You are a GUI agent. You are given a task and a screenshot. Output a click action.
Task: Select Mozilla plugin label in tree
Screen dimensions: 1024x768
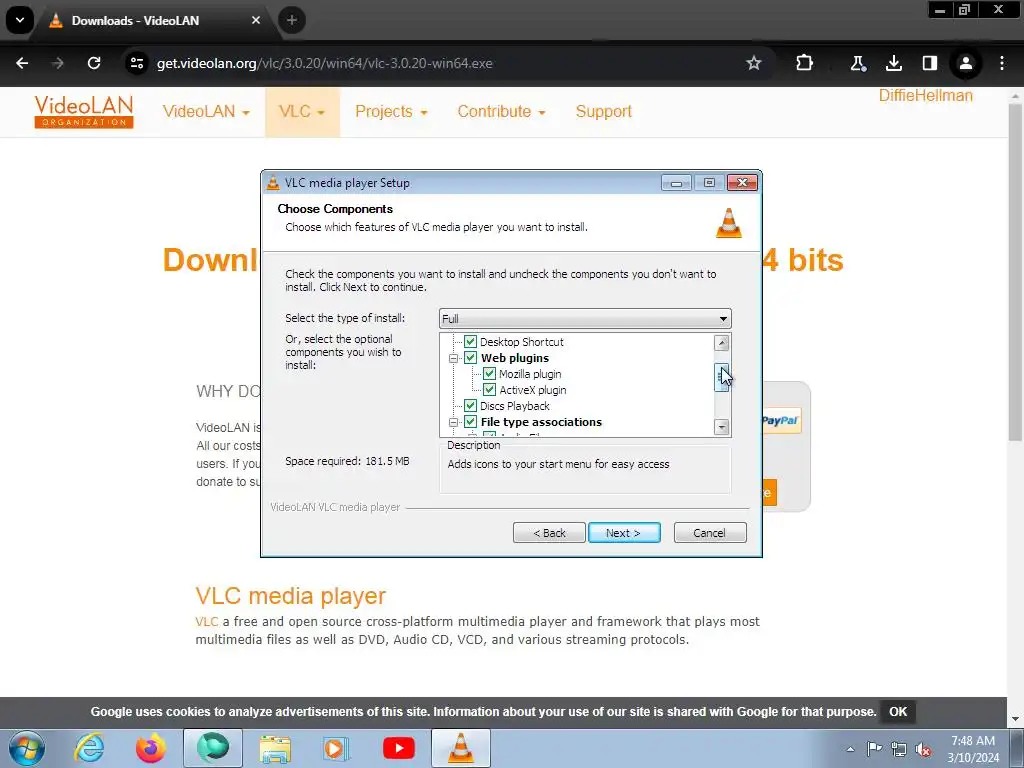pyautogui.click(x=530, y=374)
